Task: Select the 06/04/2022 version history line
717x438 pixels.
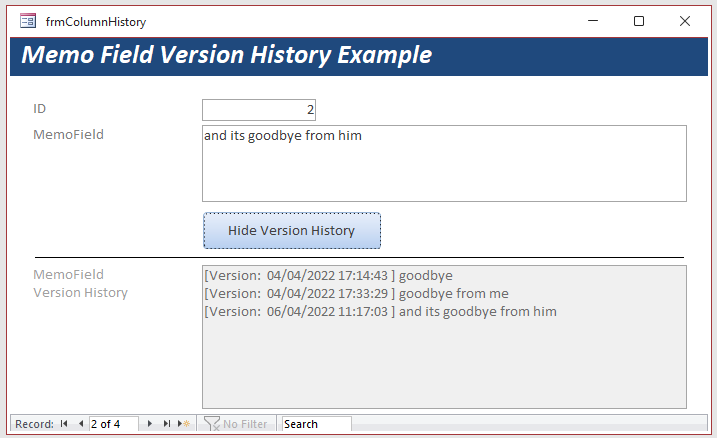Action: click(x=380, y=311)
